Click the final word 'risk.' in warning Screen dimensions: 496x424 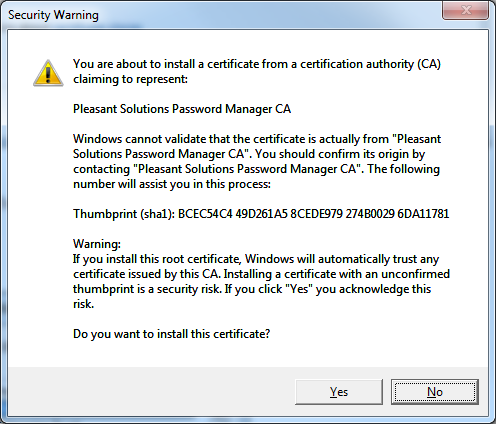[83, 304]
